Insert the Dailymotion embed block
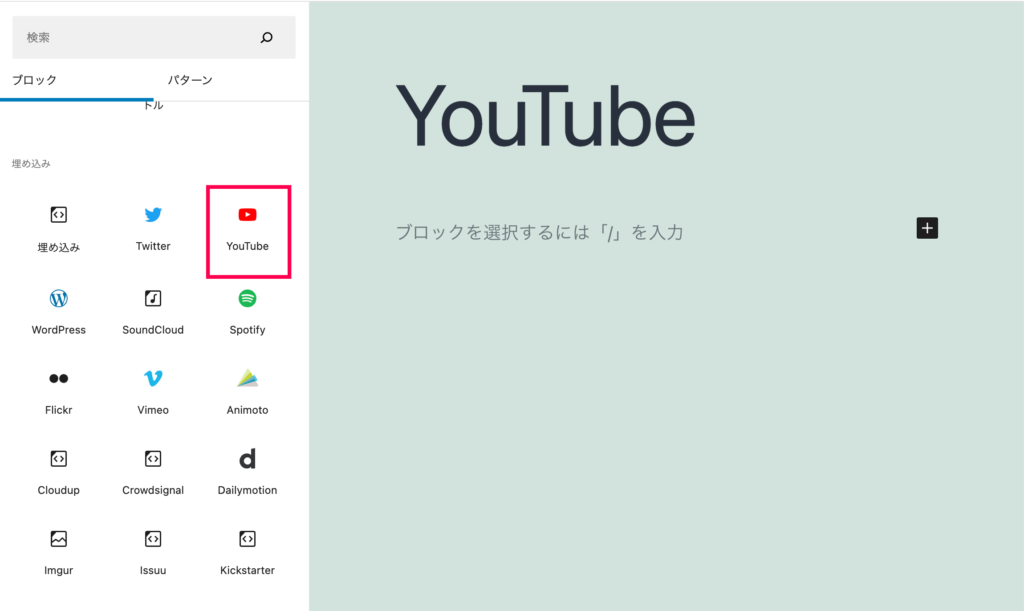The height and width of the screenshot is (611, 1024). [248, 473]
